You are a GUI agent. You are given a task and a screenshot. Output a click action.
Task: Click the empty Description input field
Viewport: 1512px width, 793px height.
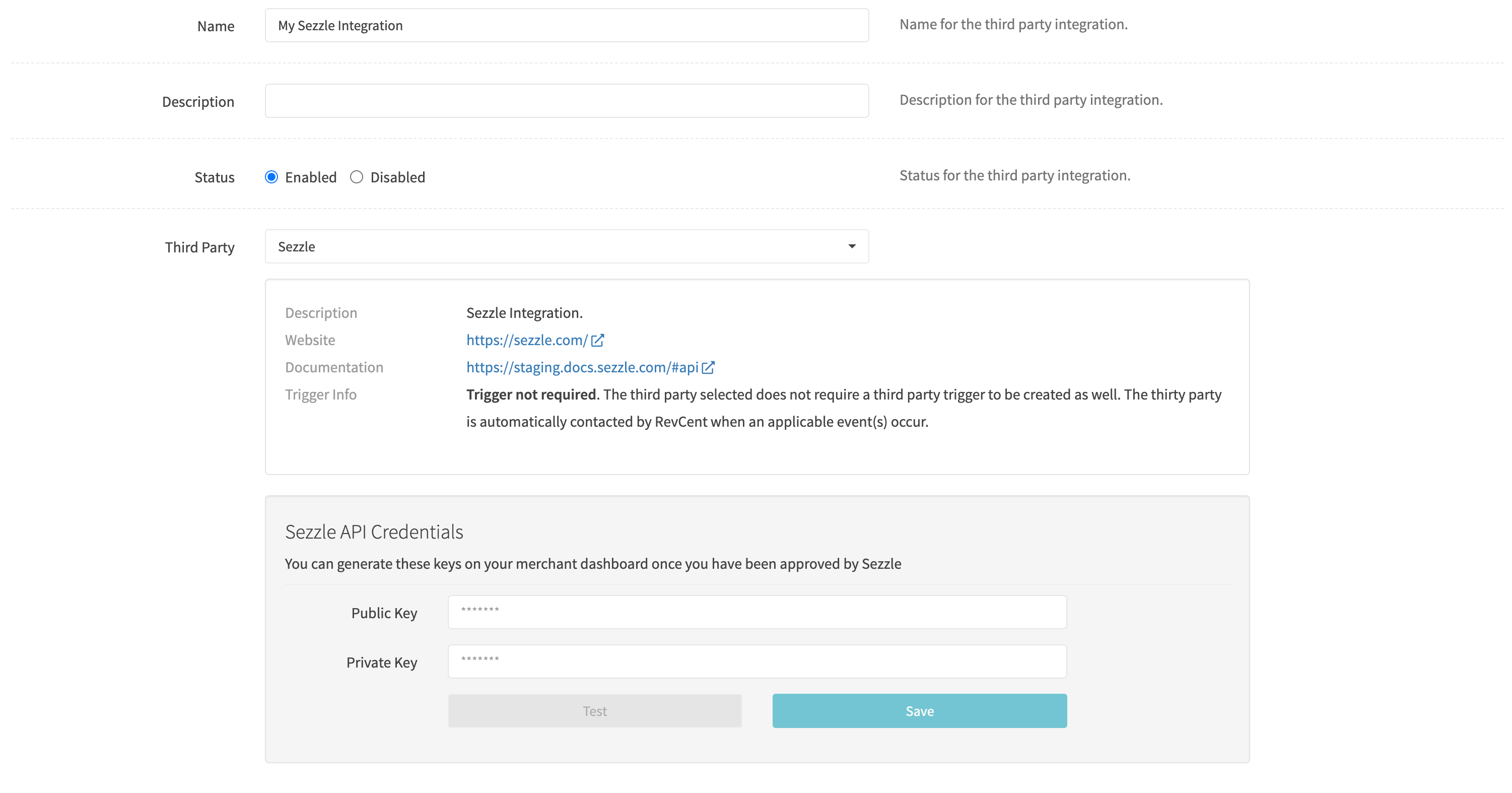[567, 101]
